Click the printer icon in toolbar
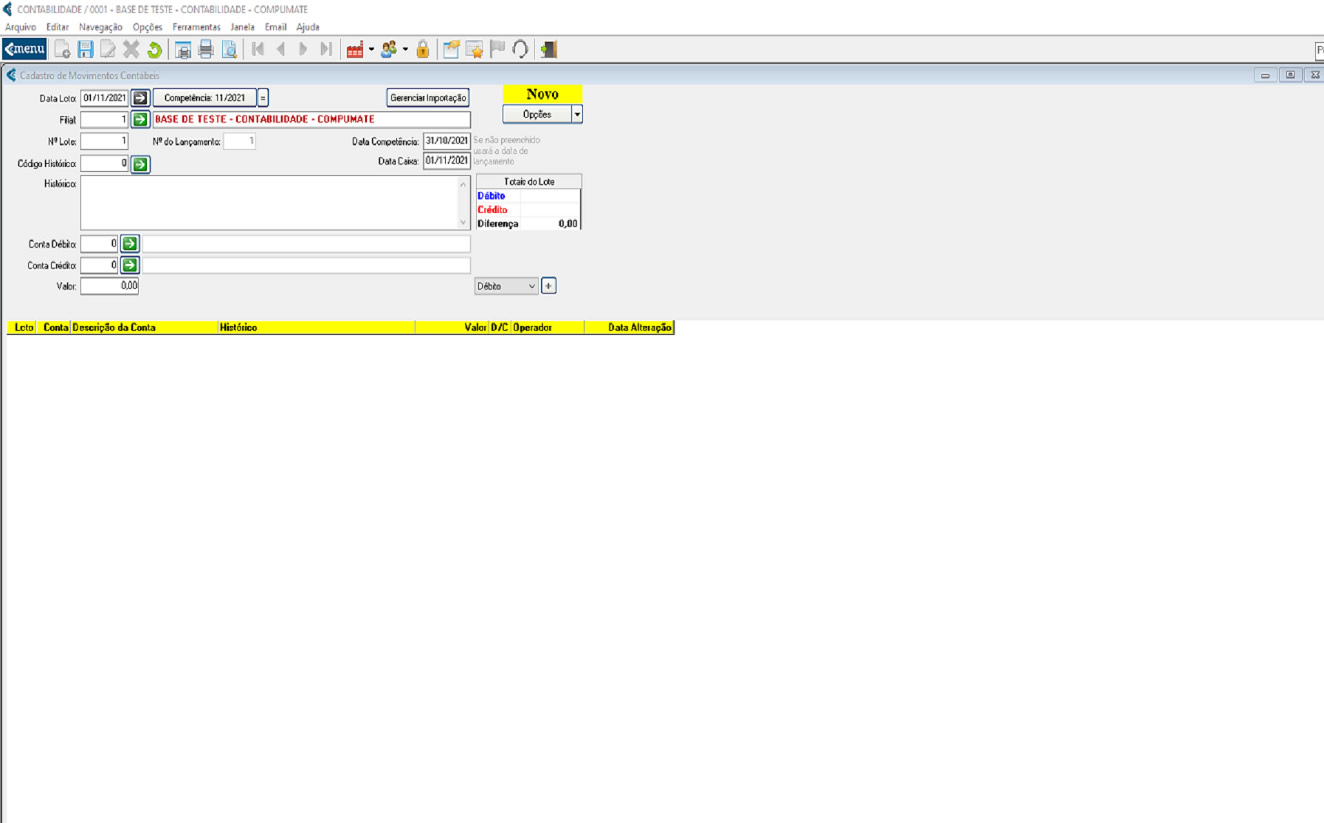1324x823 pixels. pyautogui.click(x=206, y=49)
